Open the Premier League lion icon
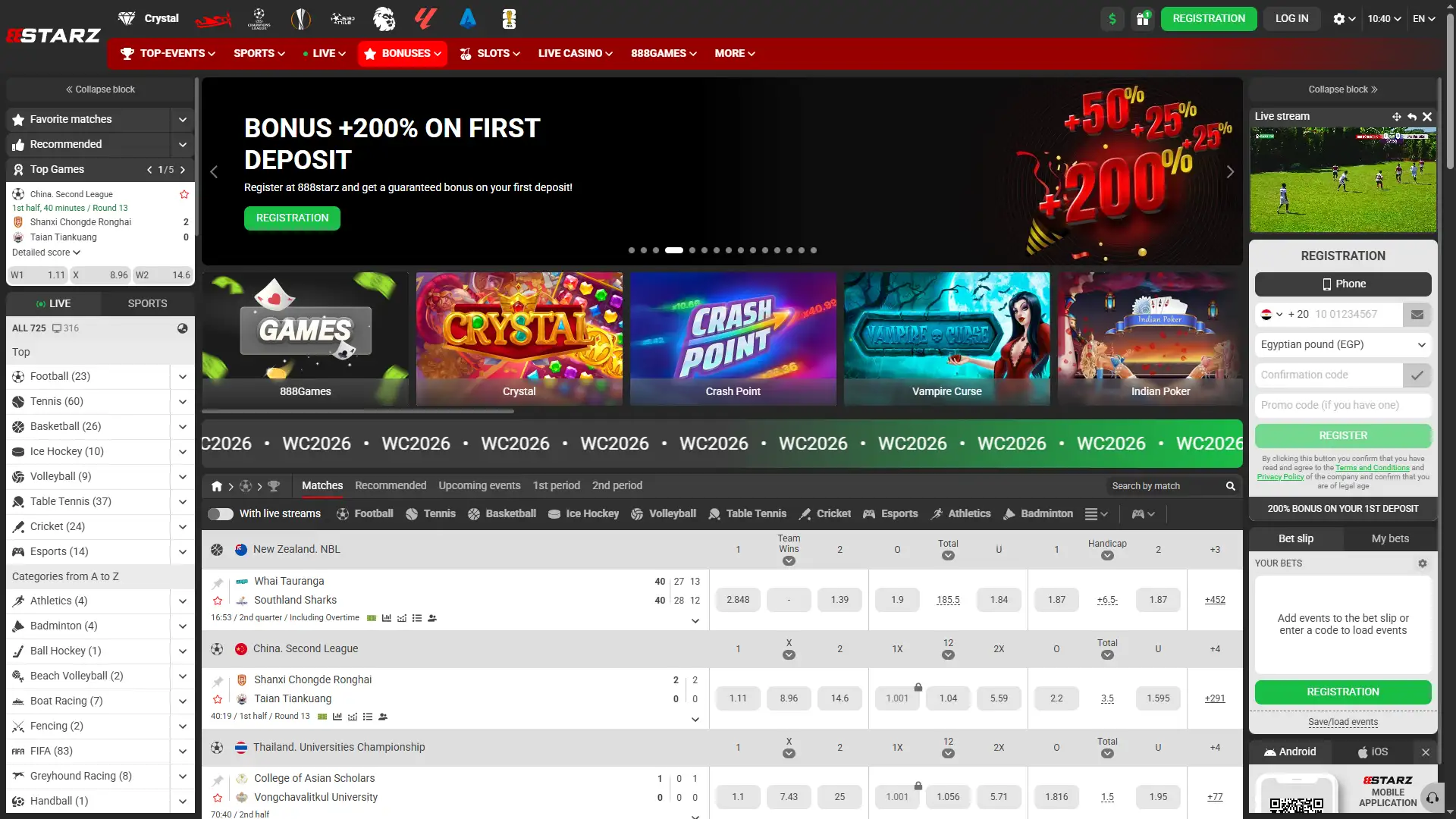The height and width of the screenshot is (819, 1456). 384,19
